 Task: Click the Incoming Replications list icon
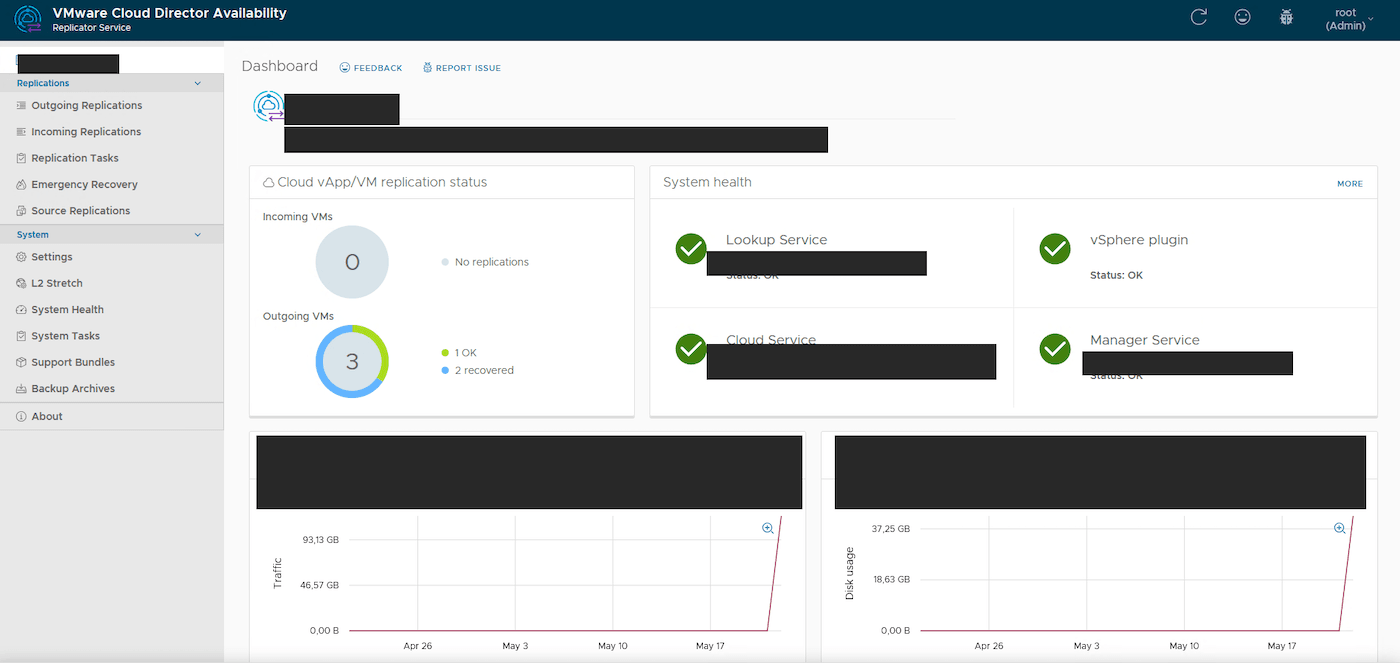pos(22,131)
